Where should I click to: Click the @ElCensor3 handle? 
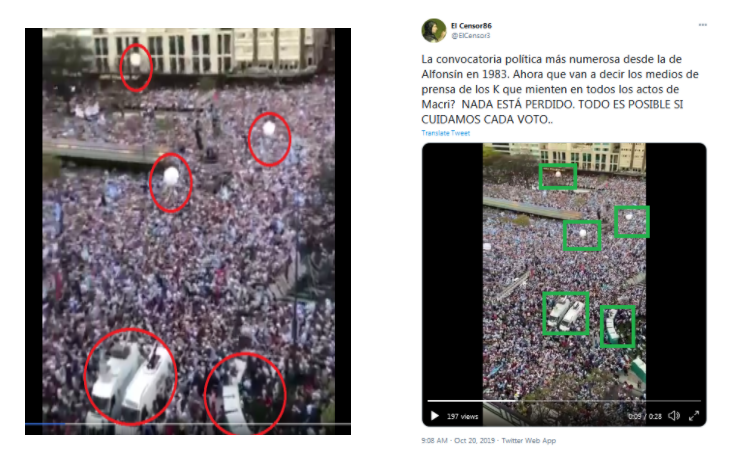pos(470,36)
